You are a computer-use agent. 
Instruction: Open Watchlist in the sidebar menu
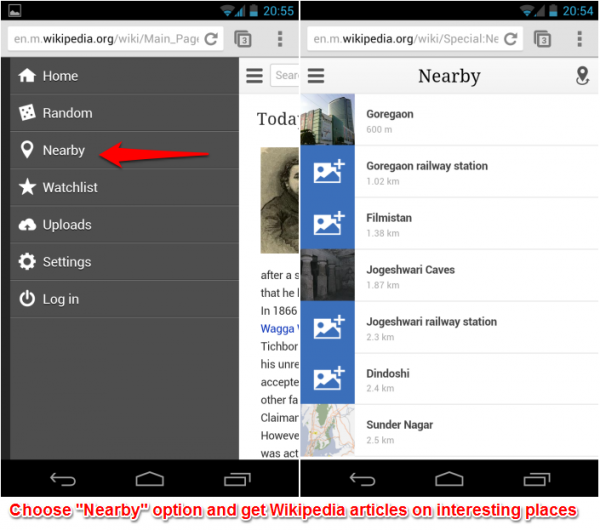124,187
